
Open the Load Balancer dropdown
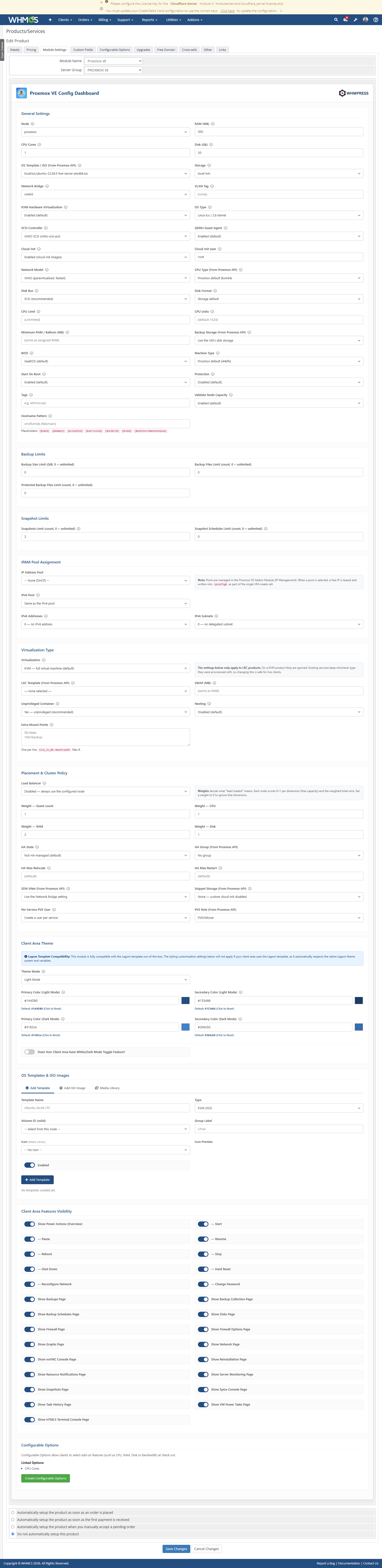[x=105, y=791]
